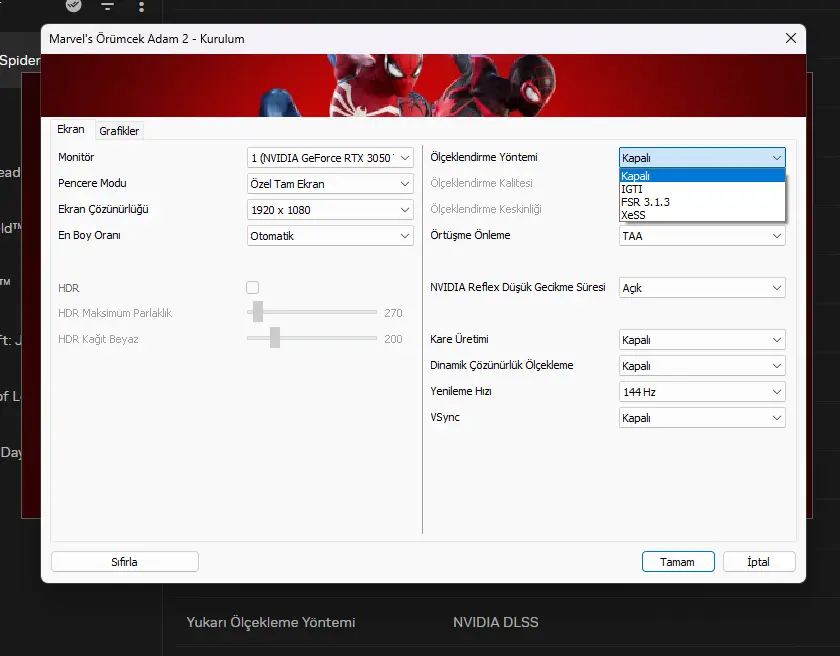Choose Kapalı in the open list
The width and height of the screenshot is (840, 656).
click(x=702, y=176)
